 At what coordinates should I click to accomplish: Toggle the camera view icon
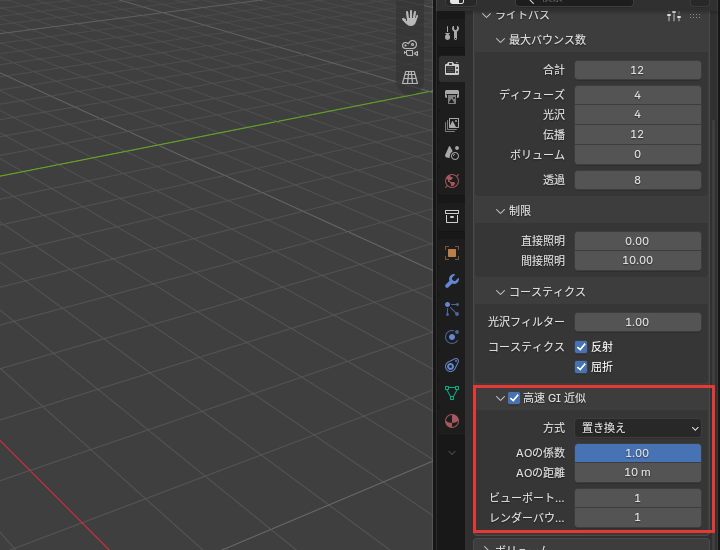click(x=410, y=48)
